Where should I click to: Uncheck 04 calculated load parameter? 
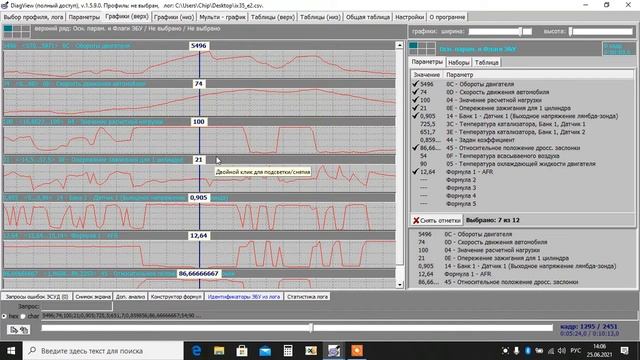click(416, 100)
